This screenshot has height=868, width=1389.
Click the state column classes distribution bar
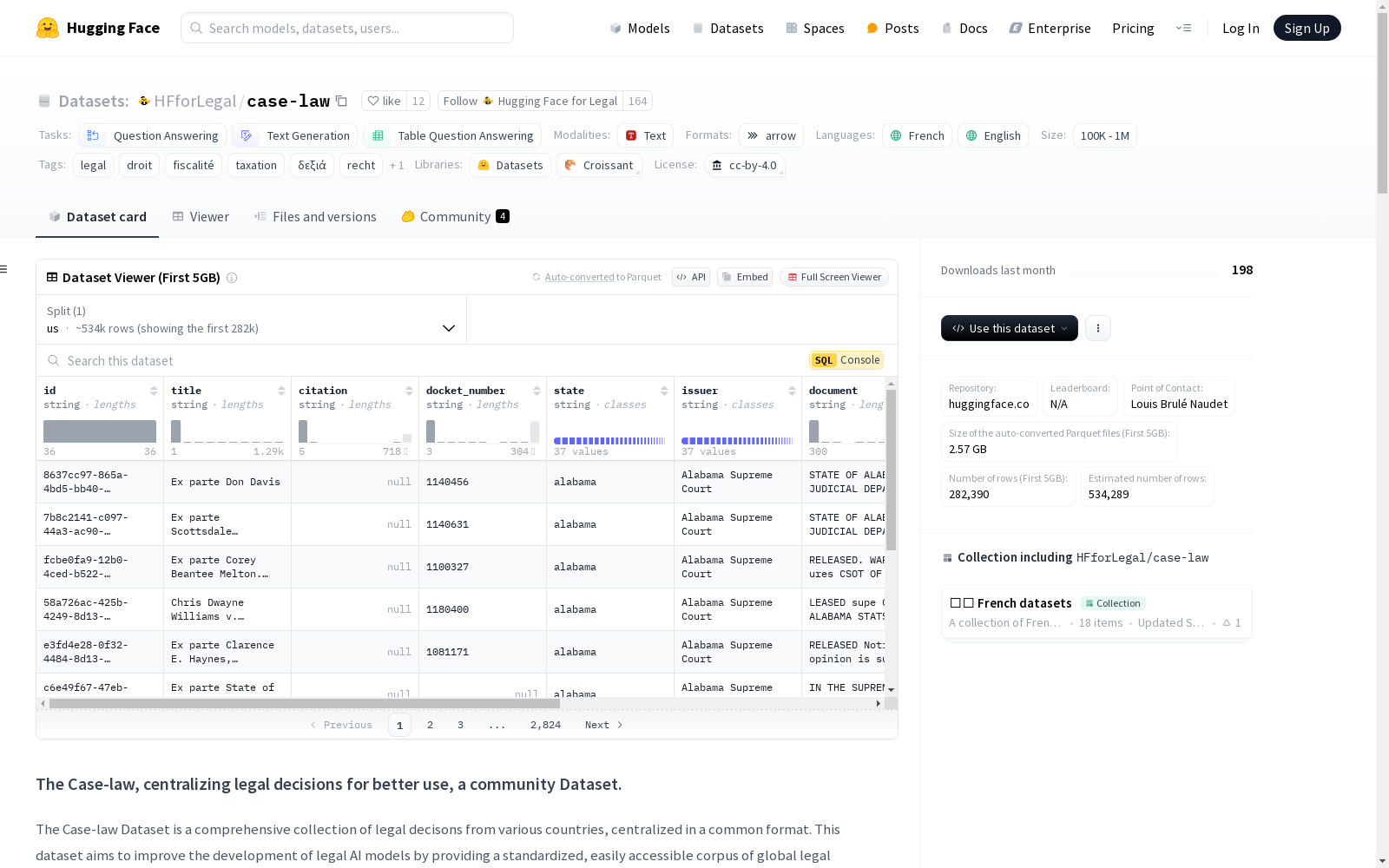[x=609, y=441]
